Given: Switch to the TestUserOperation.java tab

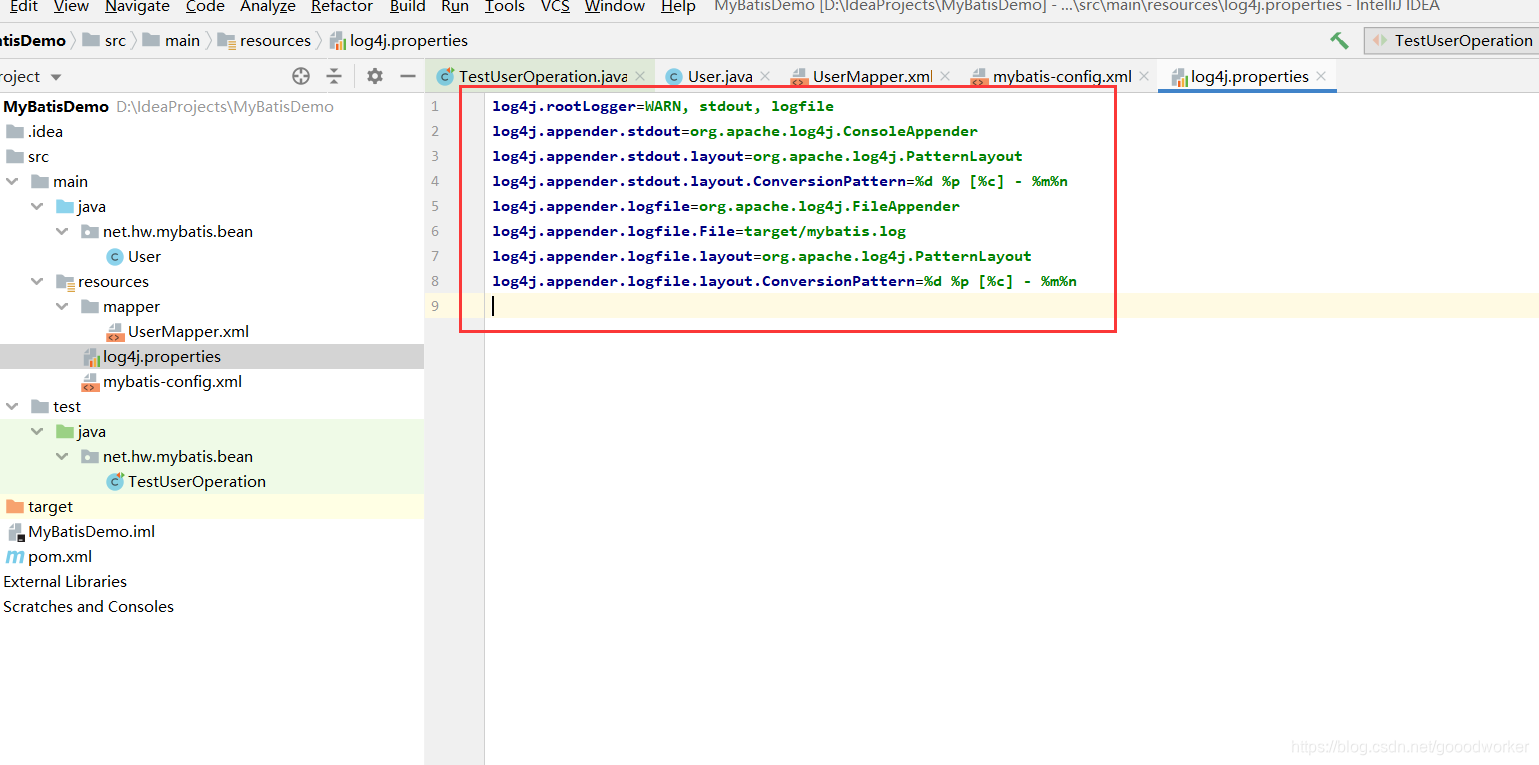Looking at the screenshot, I should point(543,76).
